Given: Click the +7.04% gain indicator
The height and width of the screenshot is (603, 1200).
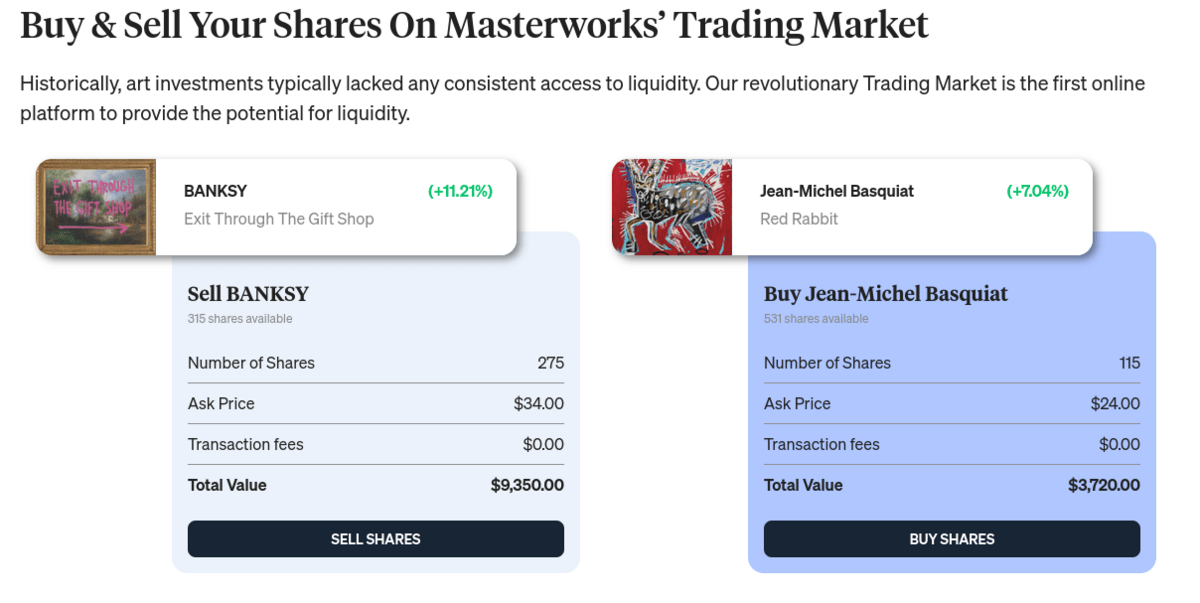Looking at the screenshot, I should pyautogui.click(x=1038, y=191).
